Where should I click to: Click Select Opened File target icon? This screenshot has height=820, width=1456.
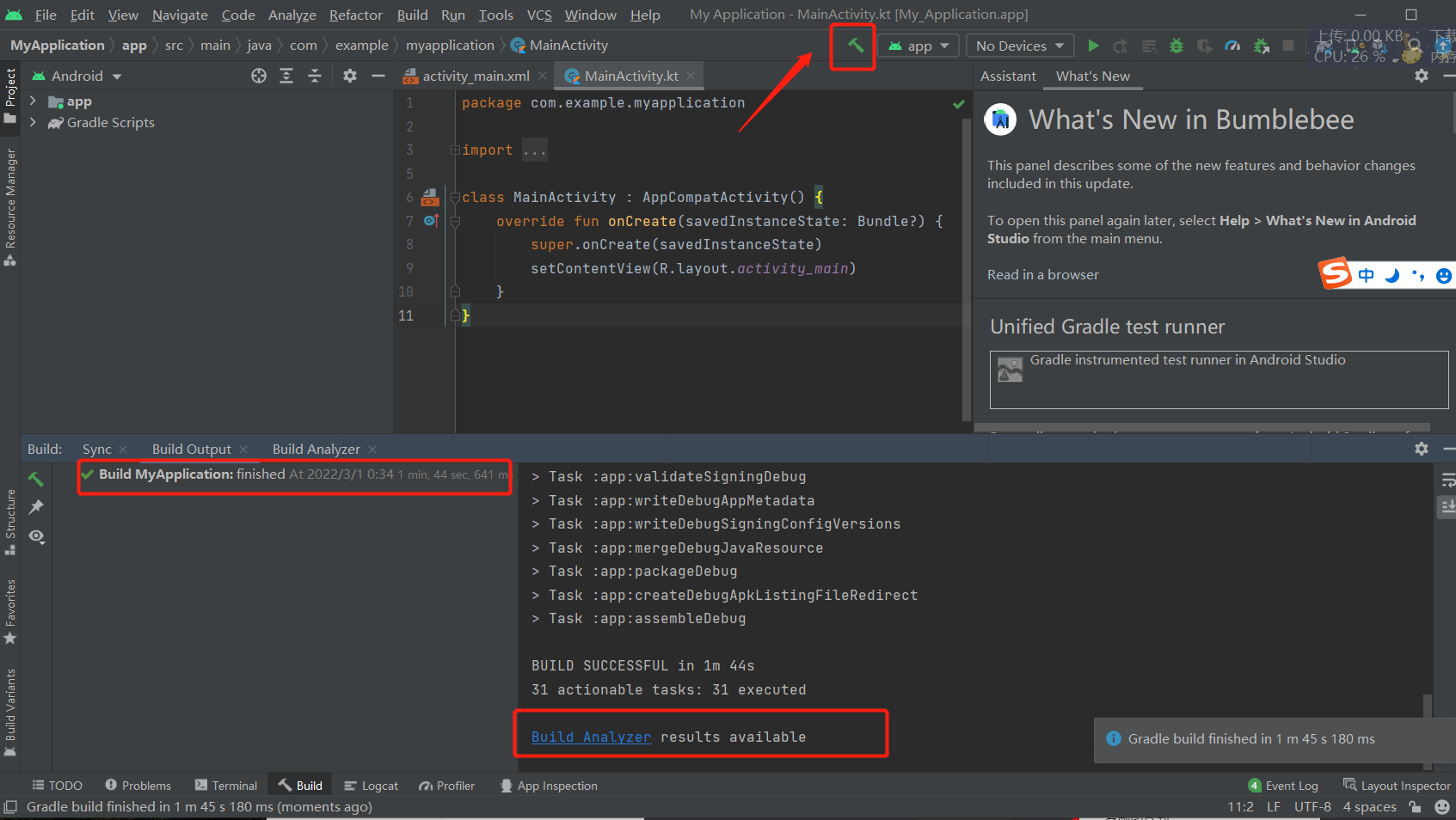(x=259, y=76)
